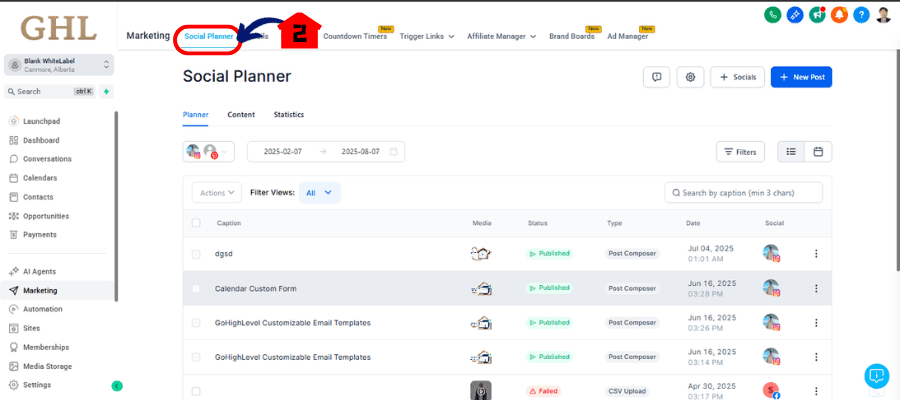Click the blue Ask AI sparkle icon
This screenshot has width=900, height=400.
(795, 14)
